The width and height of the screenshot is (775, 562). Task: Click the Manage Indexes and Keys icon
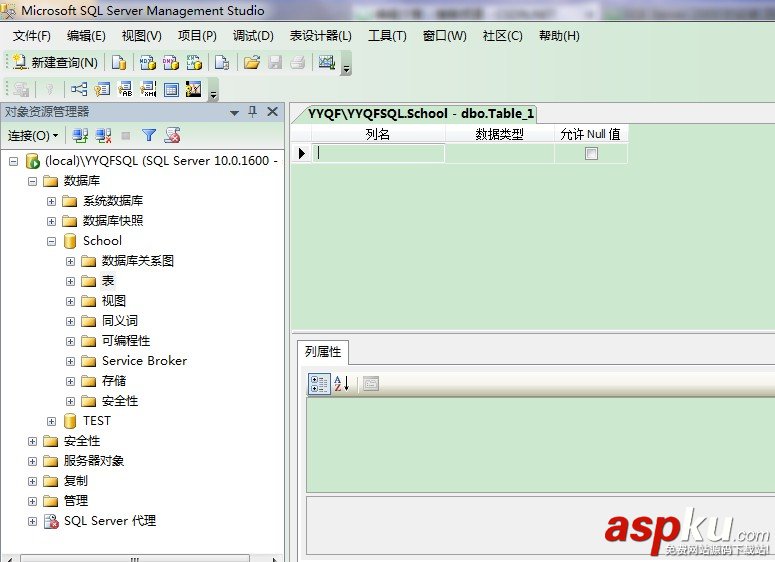pos(102,89)
